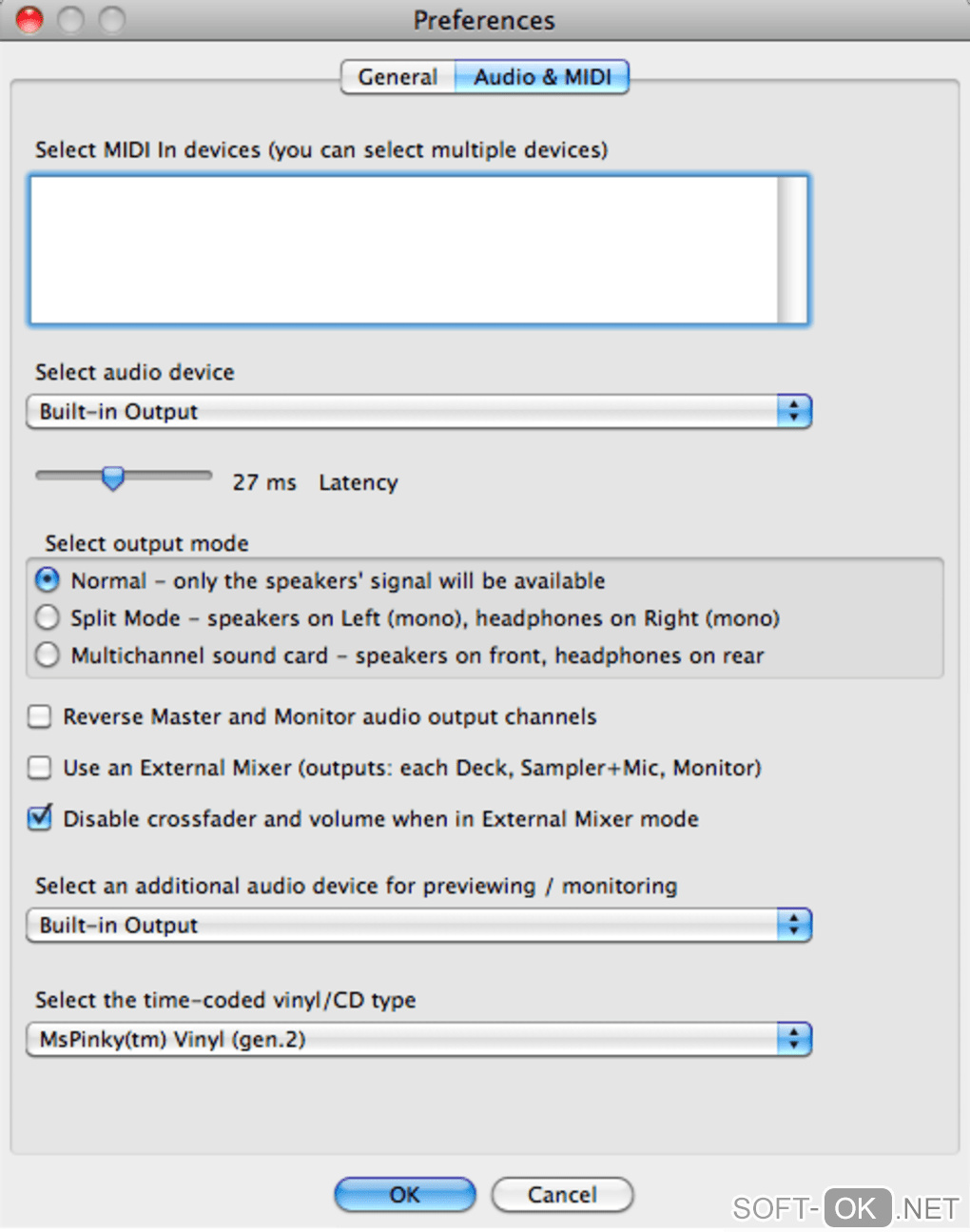Select Normal output mode radio button

[47, 580]
